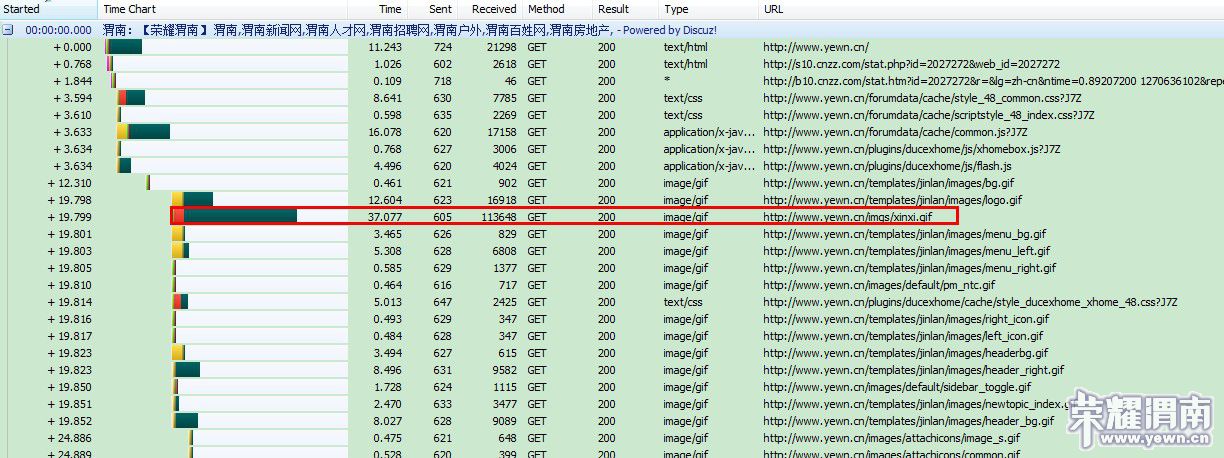
Task: Click the Type column header
Action: coord(676,9)
